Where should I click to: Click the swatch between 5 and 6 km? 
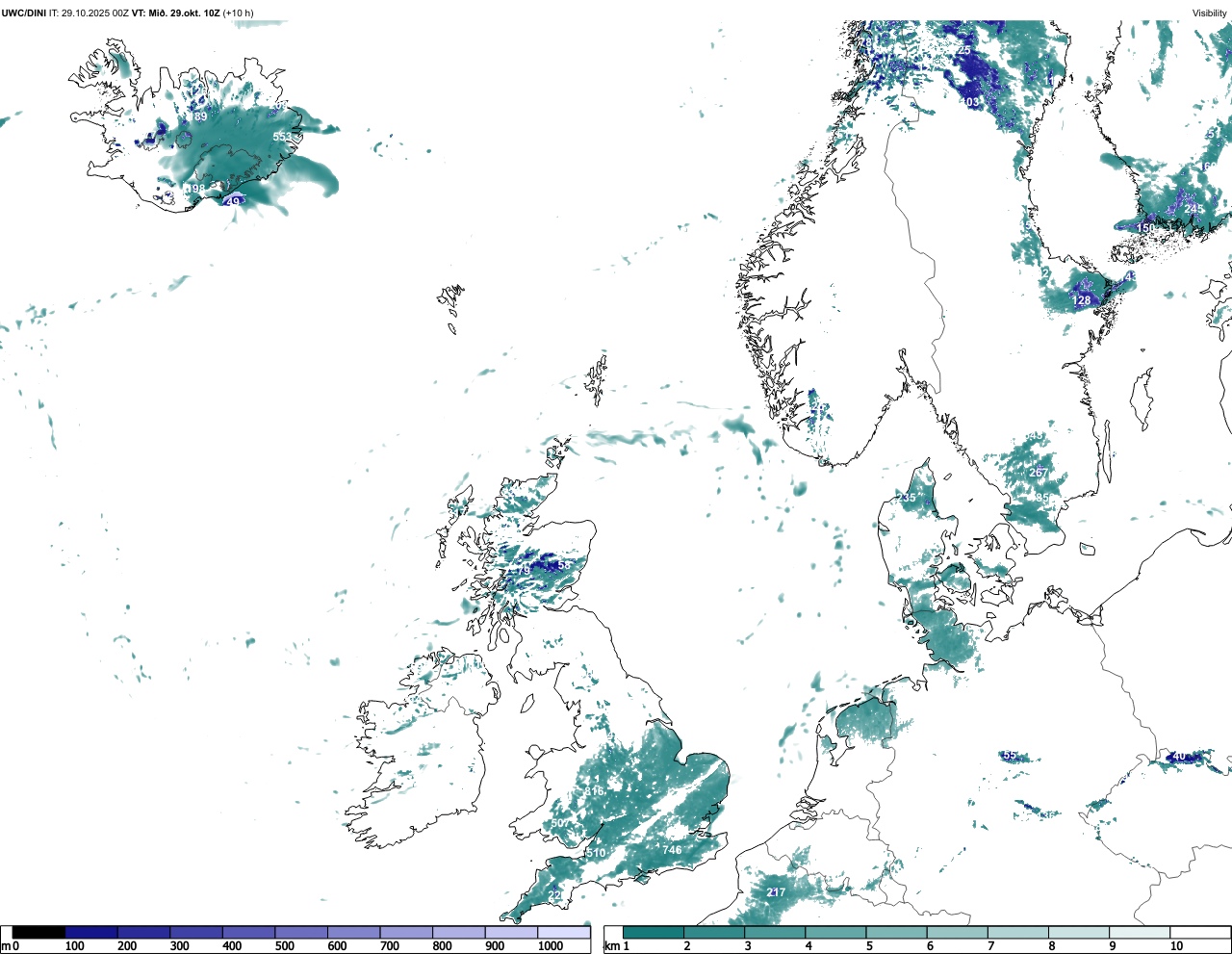(x=896, y=933)
